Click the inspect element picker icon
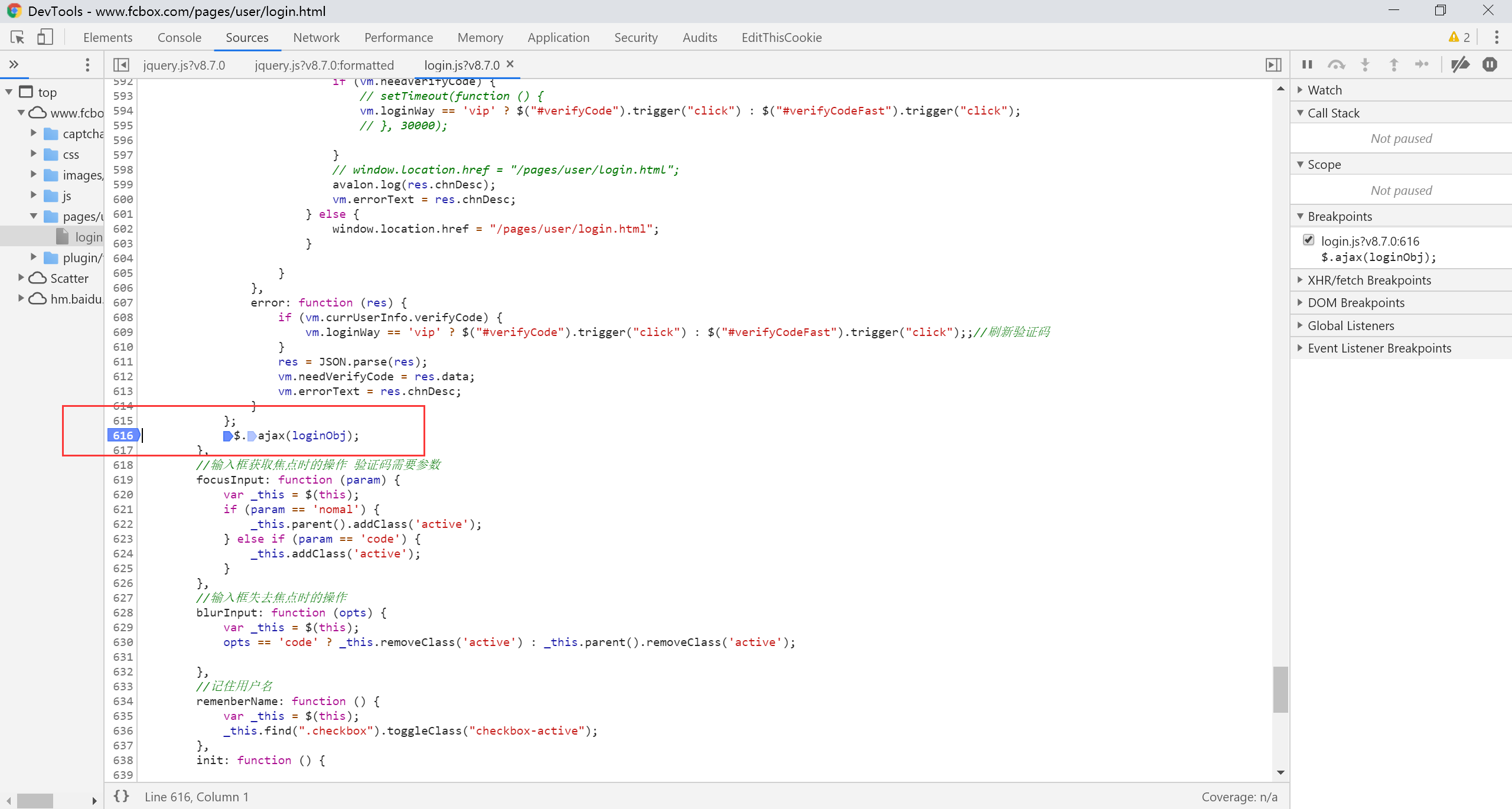Screen dimensions: 1512x809 tap(17, 37)
